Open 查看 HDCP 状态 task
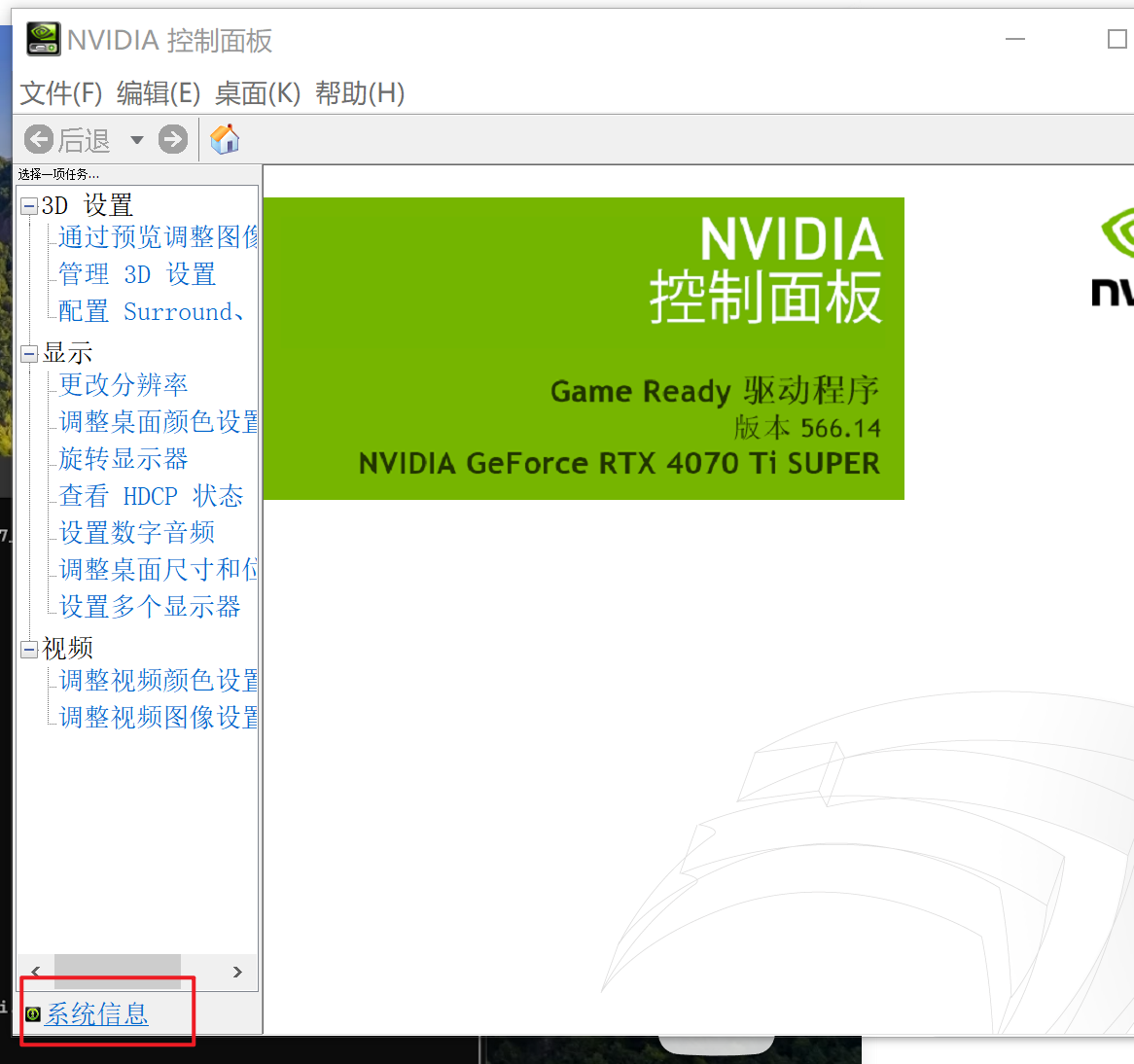This screenshot has height=1064, width=1134. click(151, 496)
